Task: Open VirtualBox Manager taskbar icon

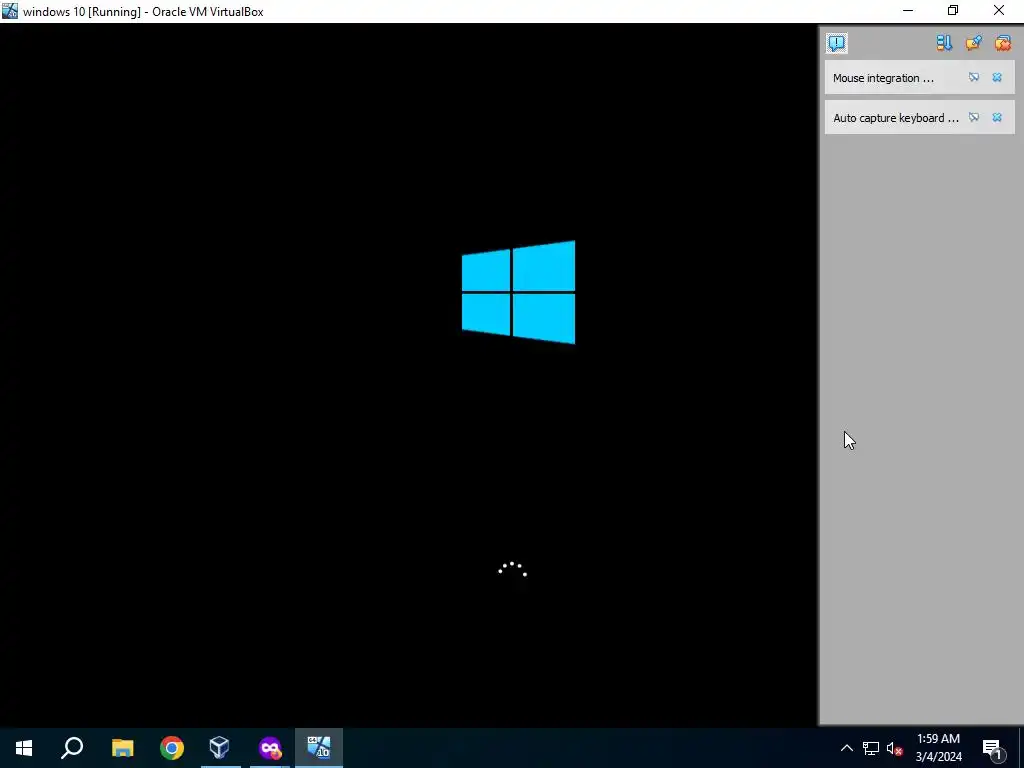Action: tap(220, 748)
